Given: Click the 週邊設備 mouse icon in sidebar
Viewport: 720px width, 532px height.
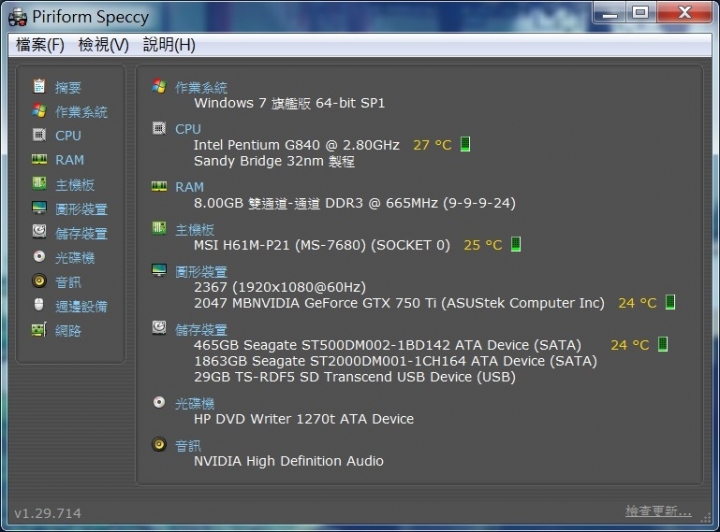Looking at the screenshot, I should point(39,304).
